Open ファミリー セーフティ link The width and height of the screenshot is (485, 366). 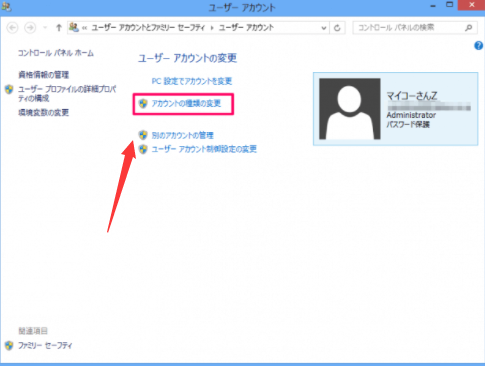point(45,346)
